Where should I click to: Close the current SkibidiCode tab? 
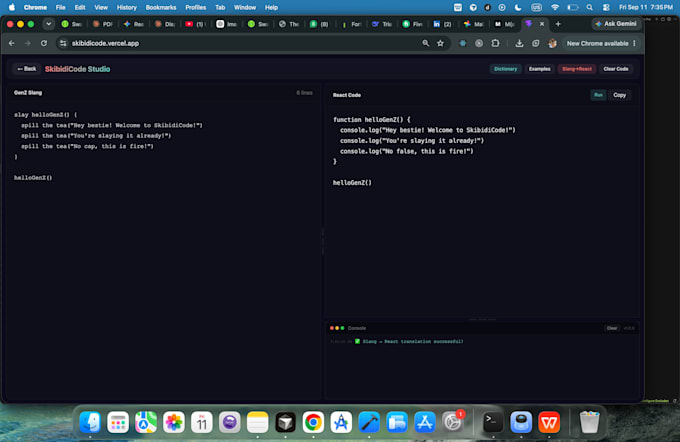(x=542, y=24)
